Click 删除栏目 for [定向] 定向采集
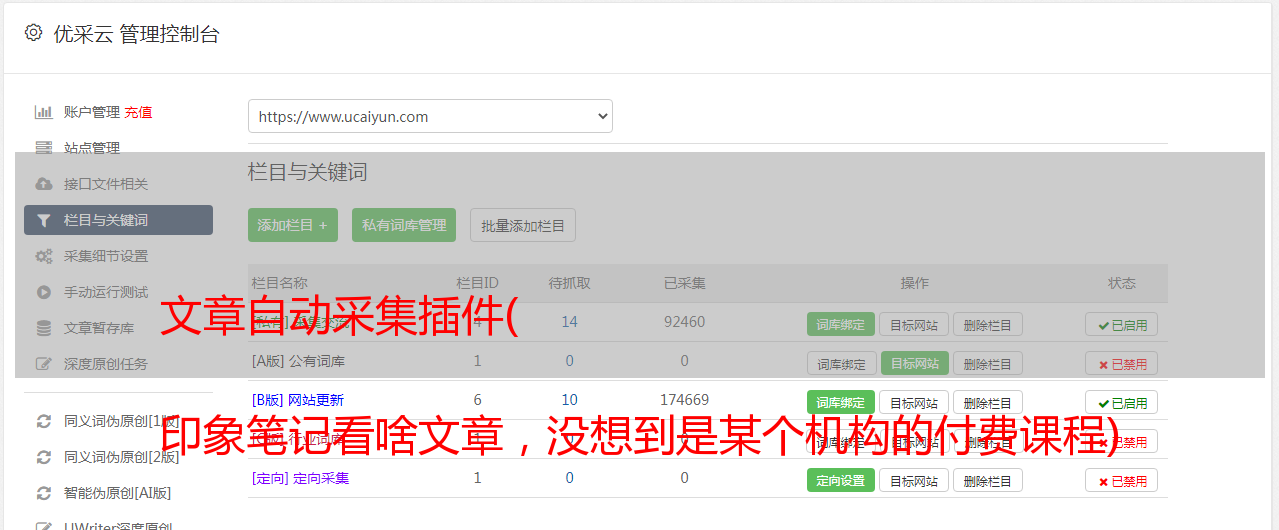The image size is (1279, 530). tap(988, 480)
